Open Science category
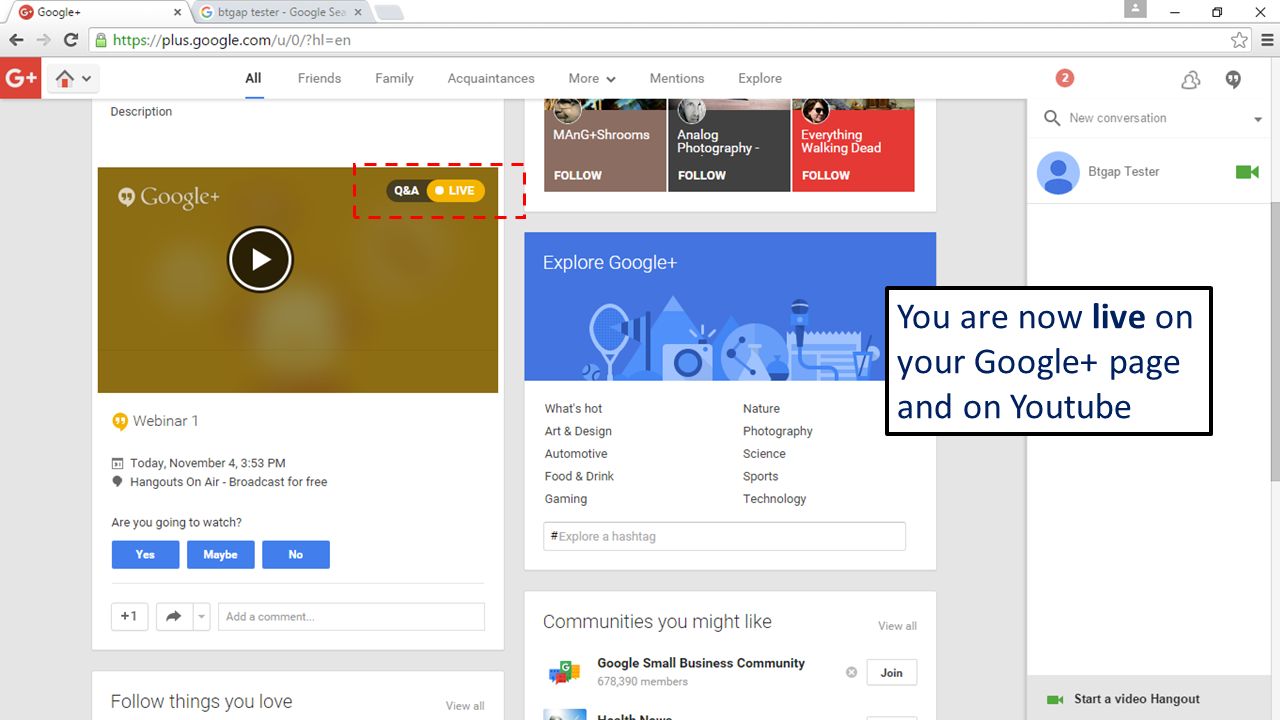This screenshot has height=720, width=1280. coord(764,454)
